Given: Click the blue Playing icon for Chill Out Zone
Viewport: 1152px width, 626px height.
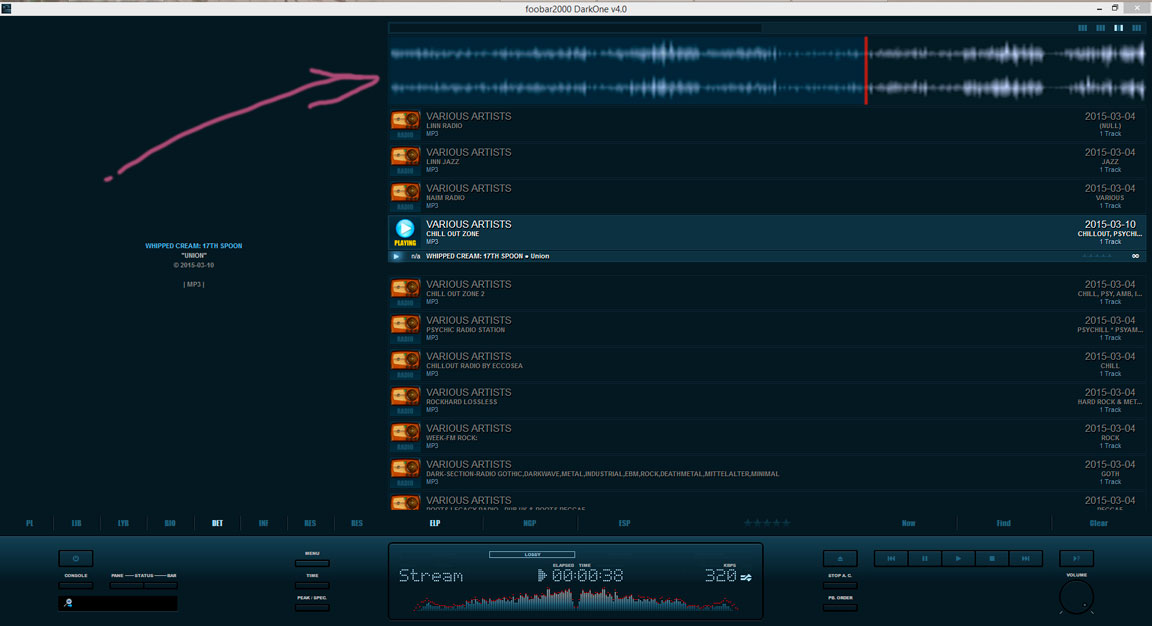Looking at the screenshot, I should pos(405,230).
